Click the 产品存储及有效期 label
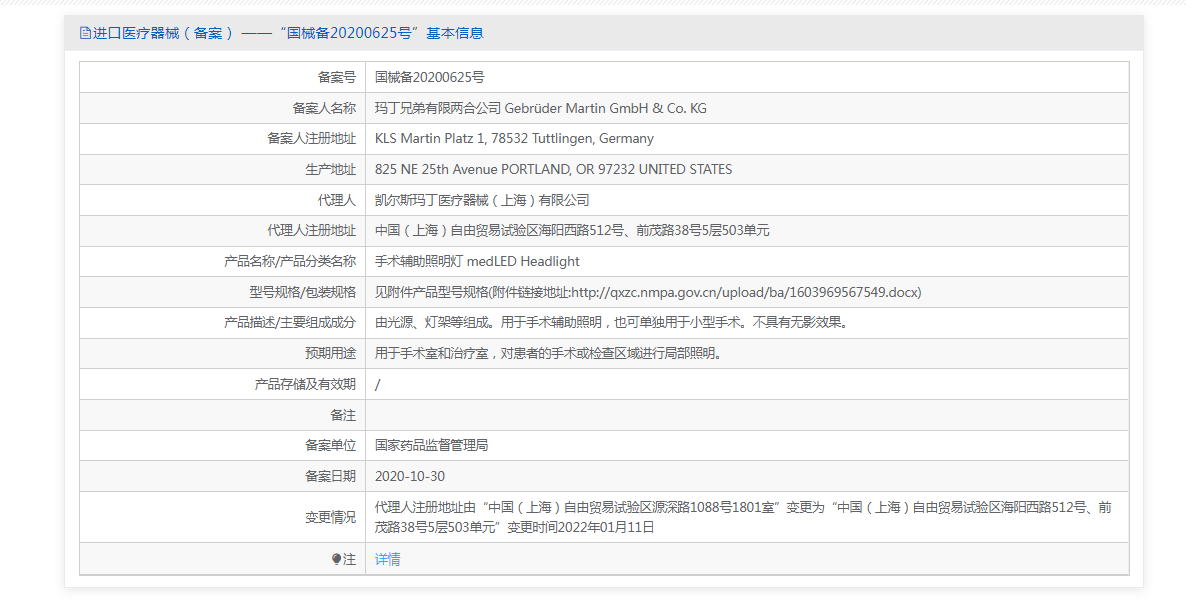This screenshot has width=1186, height=607. coord(305,384)
